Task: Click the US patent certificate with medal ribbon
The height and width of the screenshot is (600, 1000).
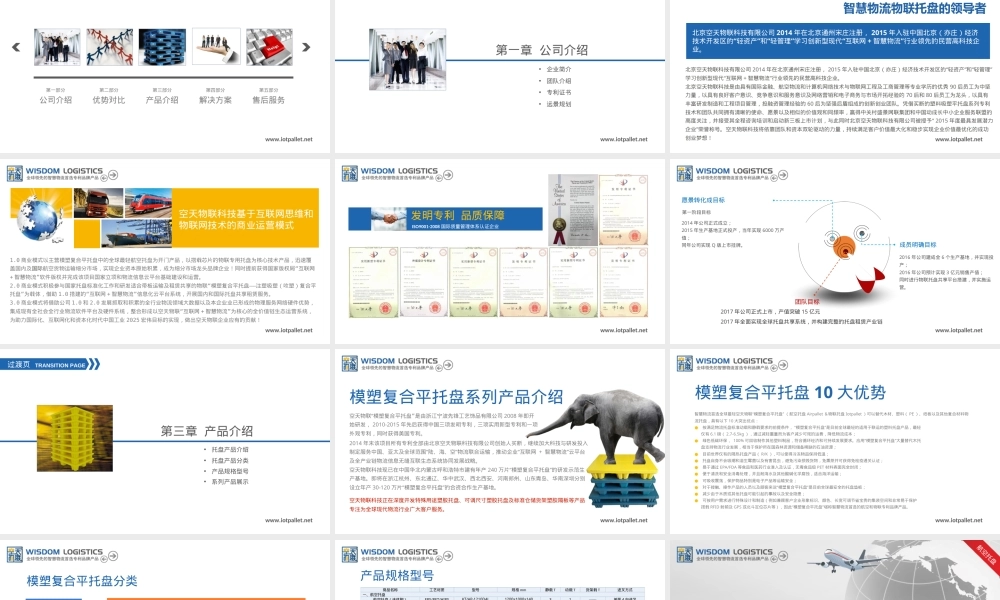Action: [x=572, y=209]
